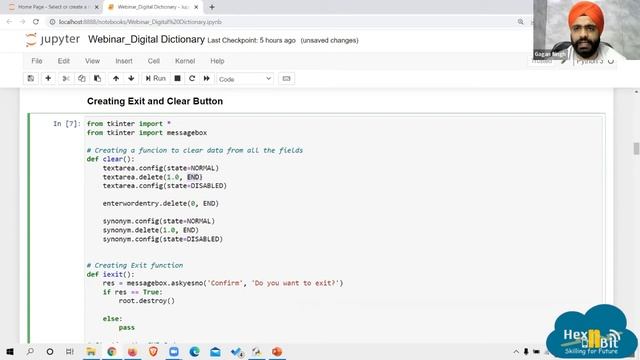The width and height of the screenshot is (640, 360).
Task: Click the highlighted END in textarea.delete
Action: click(x=193, y=177)
